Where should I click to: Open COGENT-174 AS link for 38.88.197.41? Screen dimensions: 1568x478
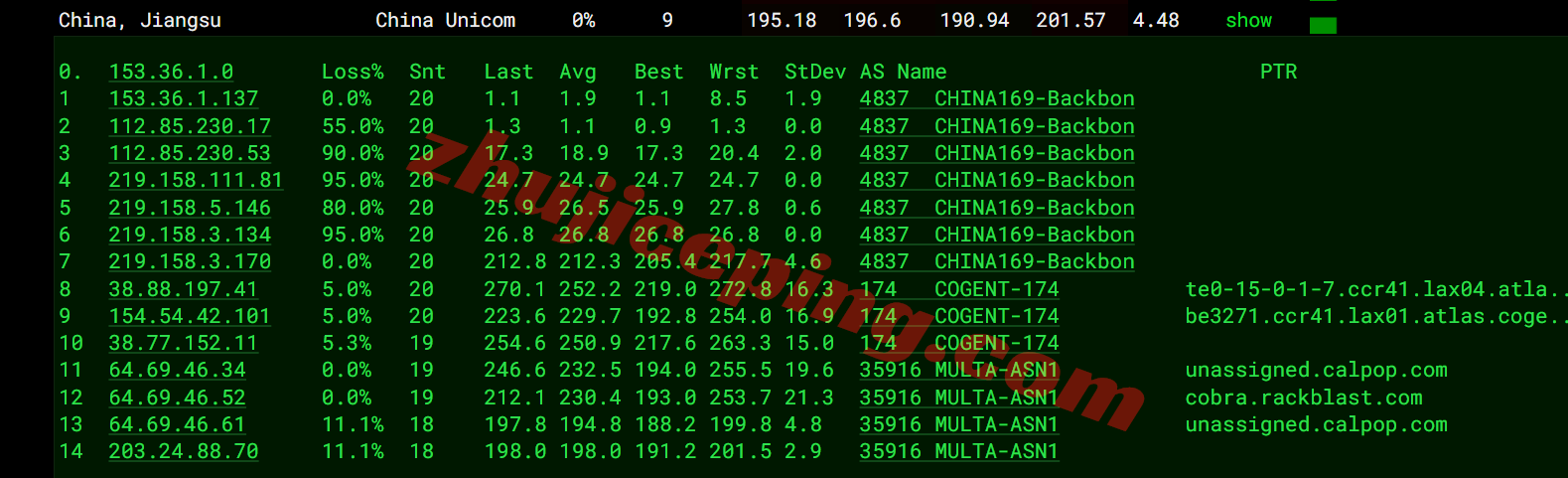(x=959, y=289)
